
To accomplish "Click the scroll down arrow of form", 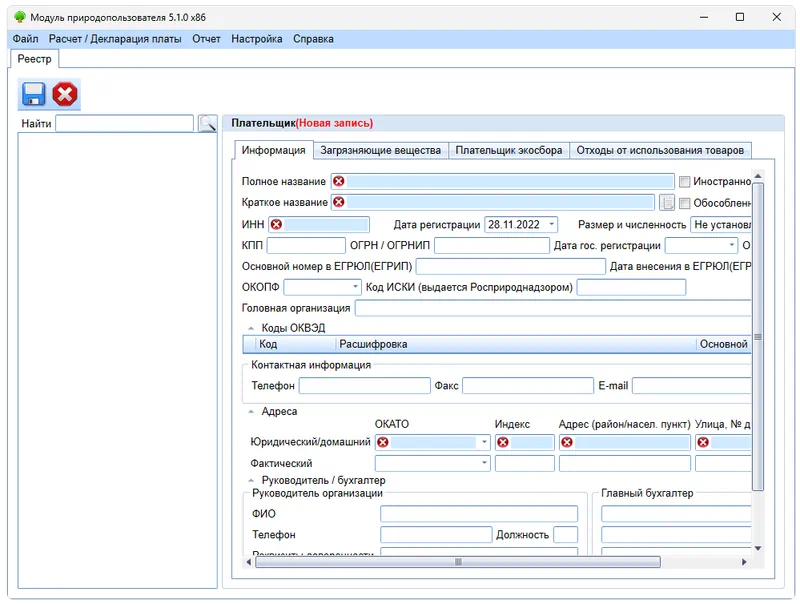I will pyautogui.click(x=758, y=548).
